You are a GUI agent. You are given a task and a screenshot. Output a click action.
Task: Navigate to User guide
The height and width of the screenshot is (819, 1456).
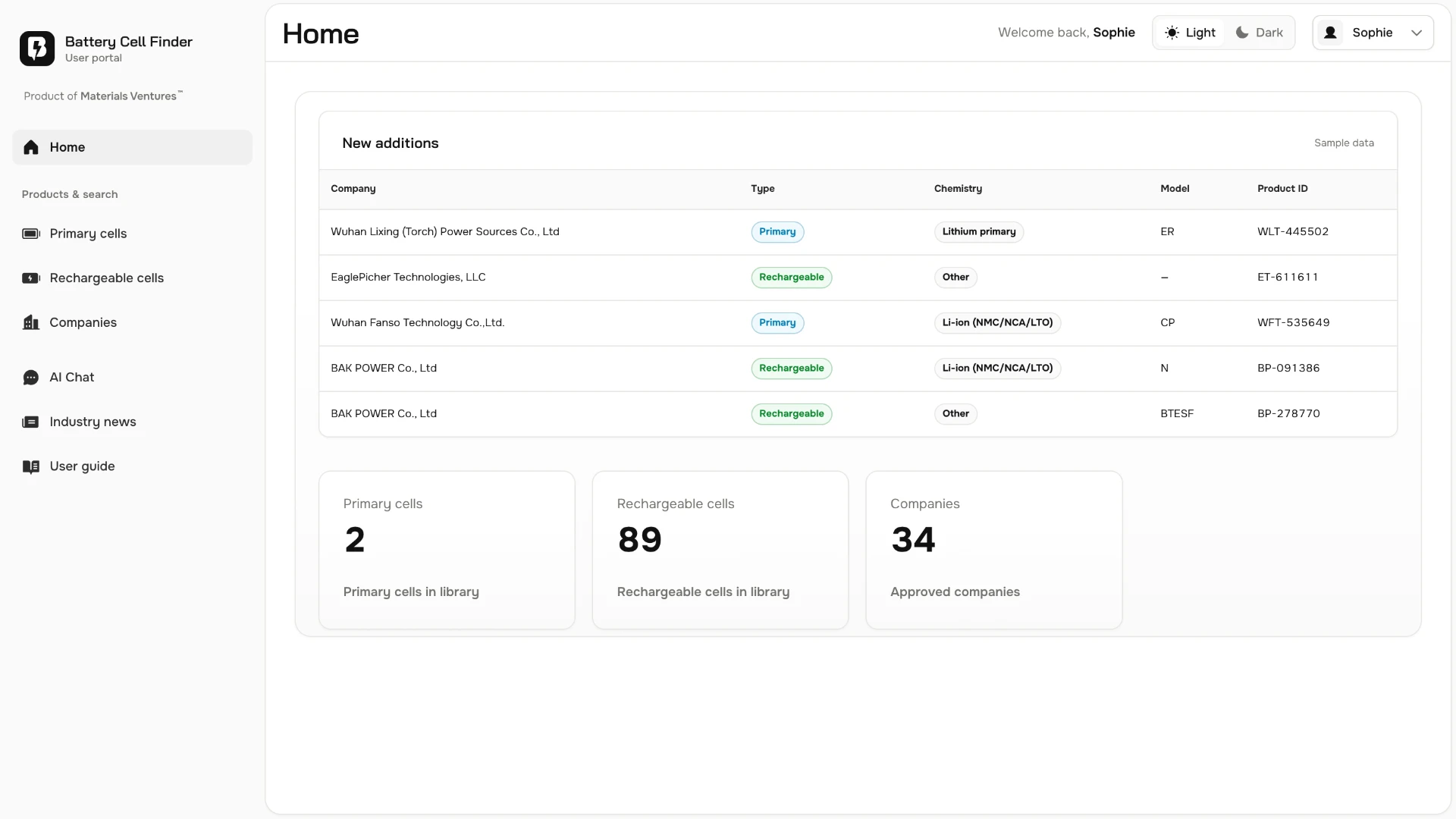pos(132,466)
